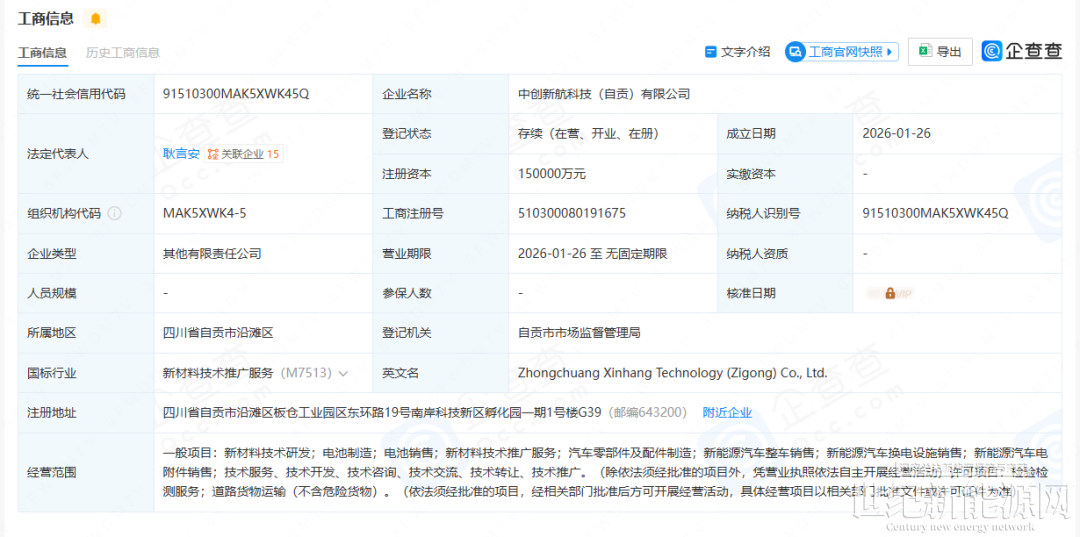Select the 工商信息 tab
The width and height of the screenshot is (1080, 537).
(42, 52)
